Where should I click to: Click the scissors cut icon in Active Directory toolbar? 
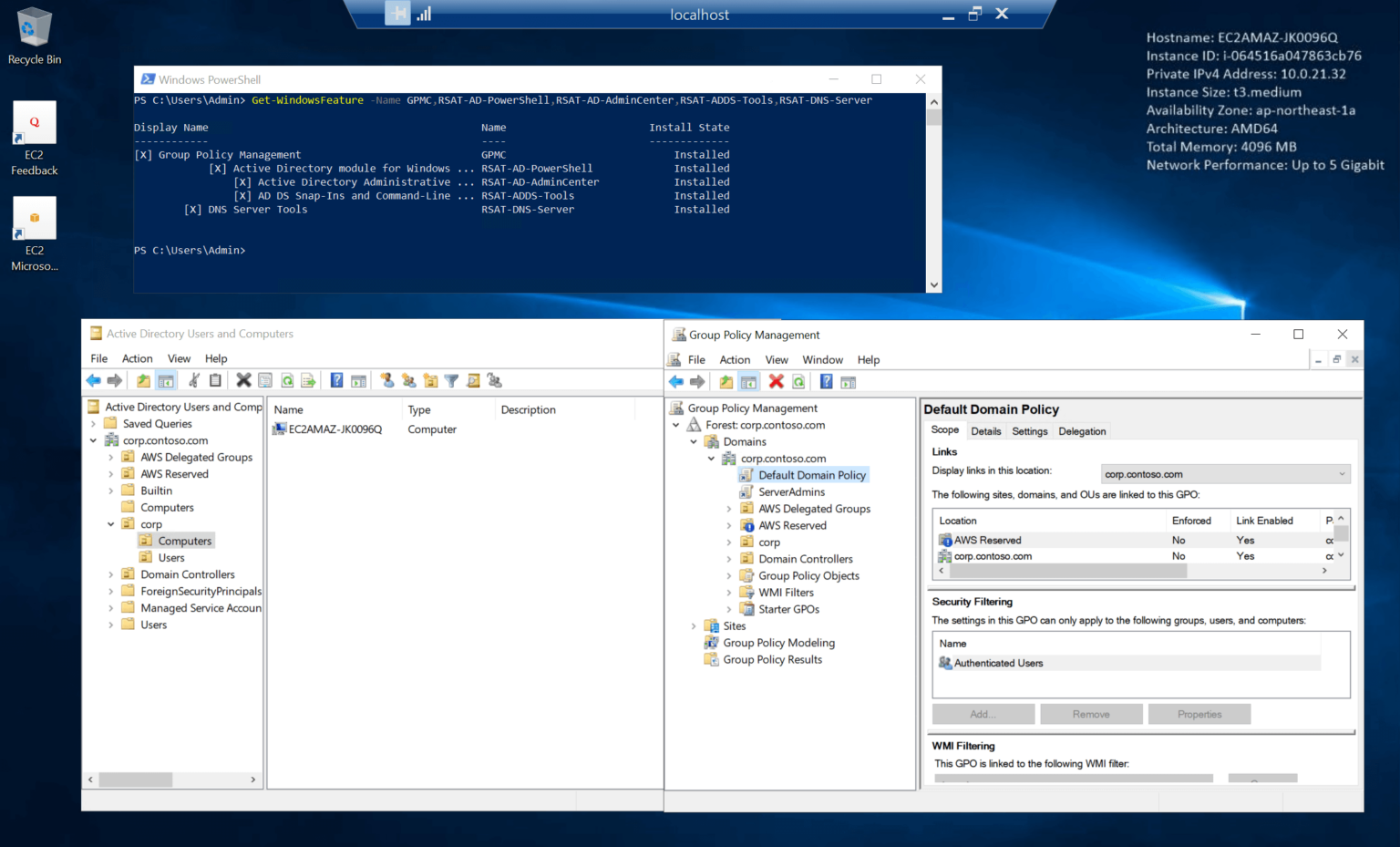point(194,380)
